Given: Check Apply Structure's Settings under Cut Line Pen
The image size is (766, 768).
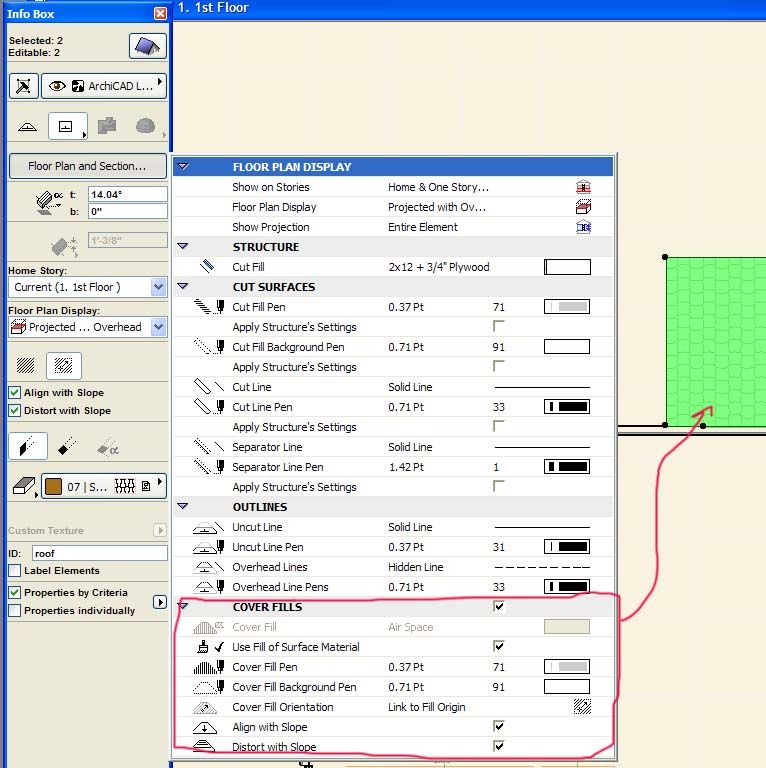Looking at the screenshot, I should (x=499, y=426).
